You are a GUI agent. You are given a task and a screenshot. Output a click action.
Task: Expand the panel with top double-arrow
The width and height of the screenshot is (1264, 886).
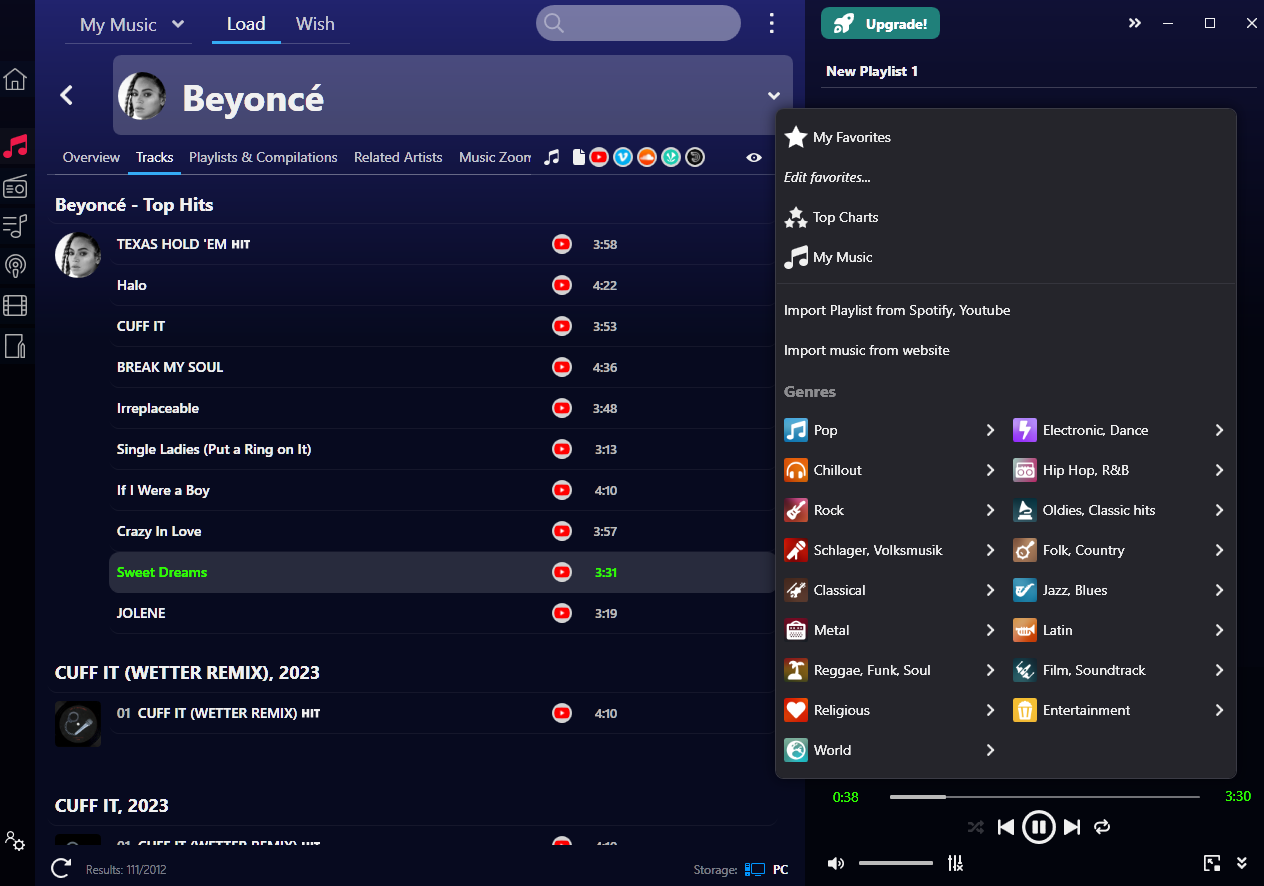click(1135, 23)
